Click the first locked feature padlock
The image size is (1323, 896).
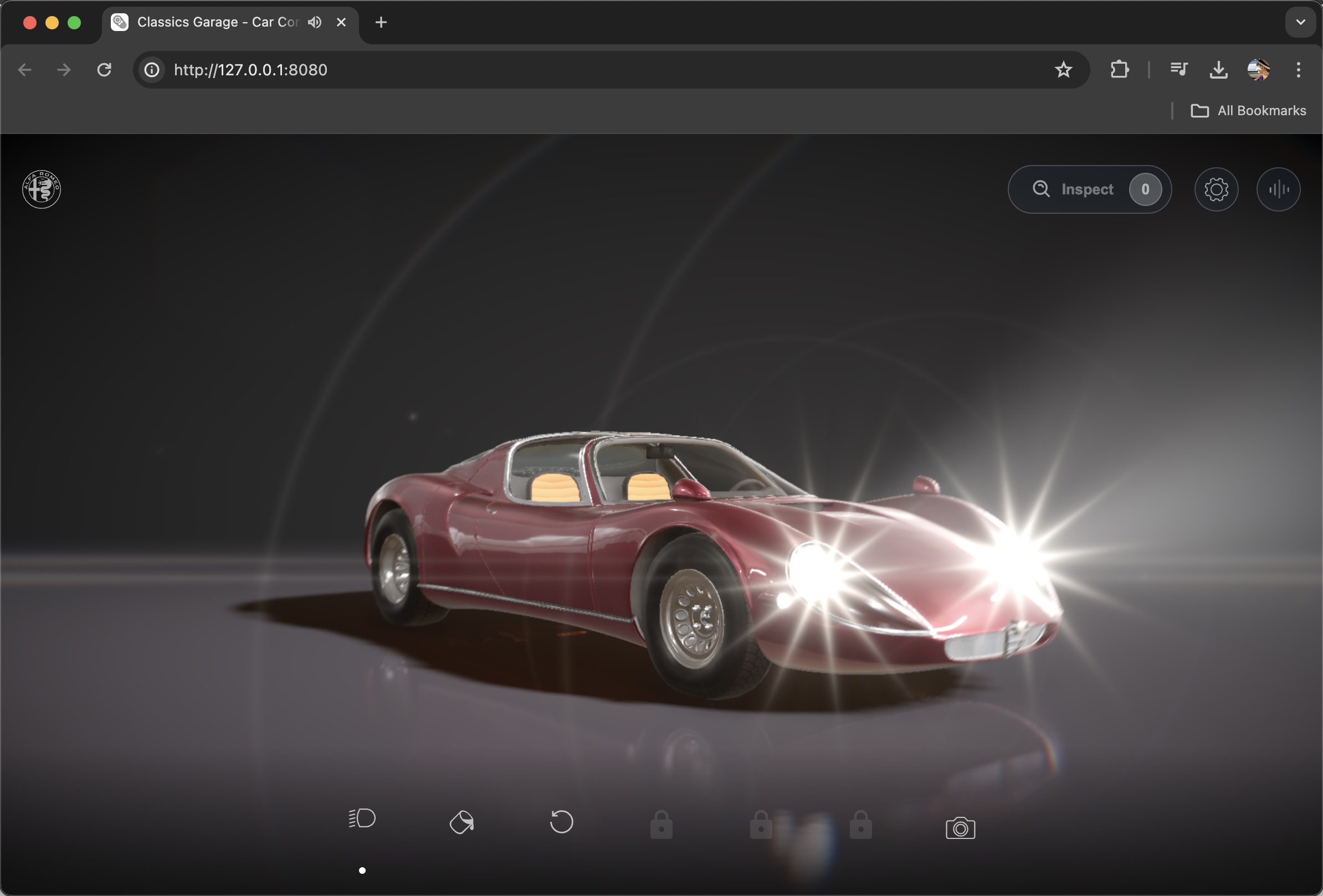coord(661,826)
